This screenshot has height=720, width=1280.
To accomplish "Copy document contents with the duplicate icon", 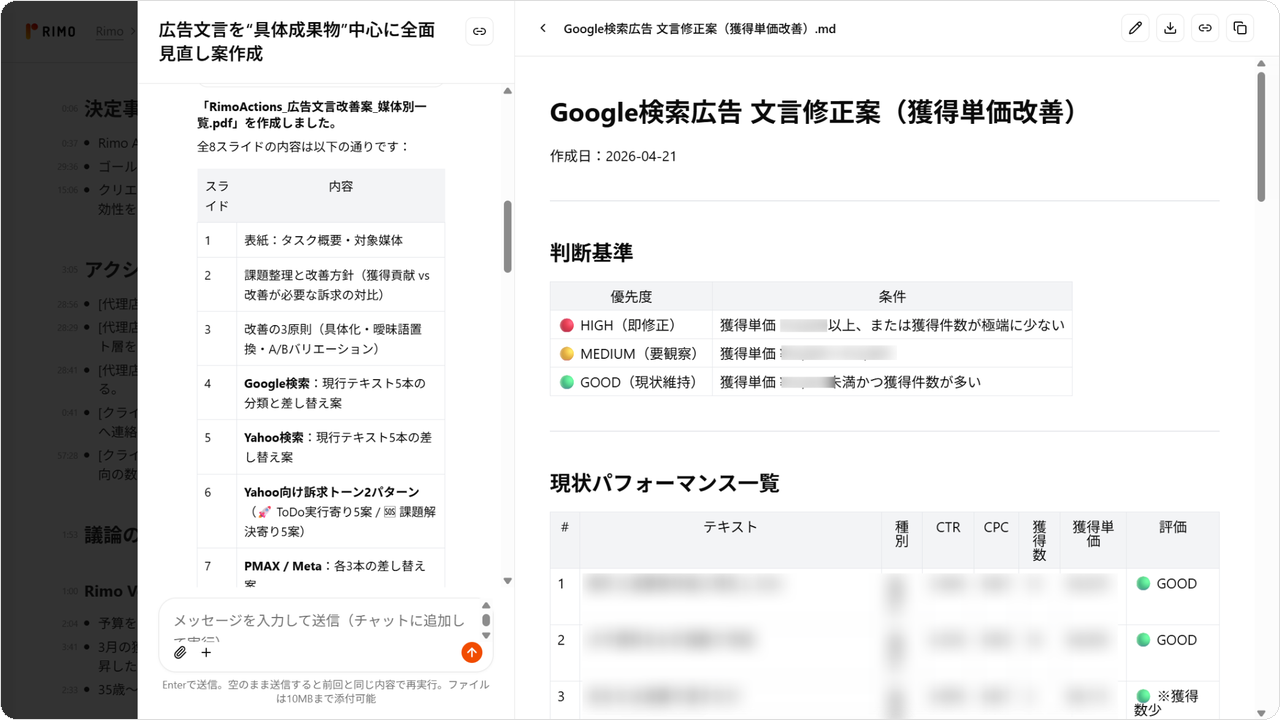I will click(1240, 29).
